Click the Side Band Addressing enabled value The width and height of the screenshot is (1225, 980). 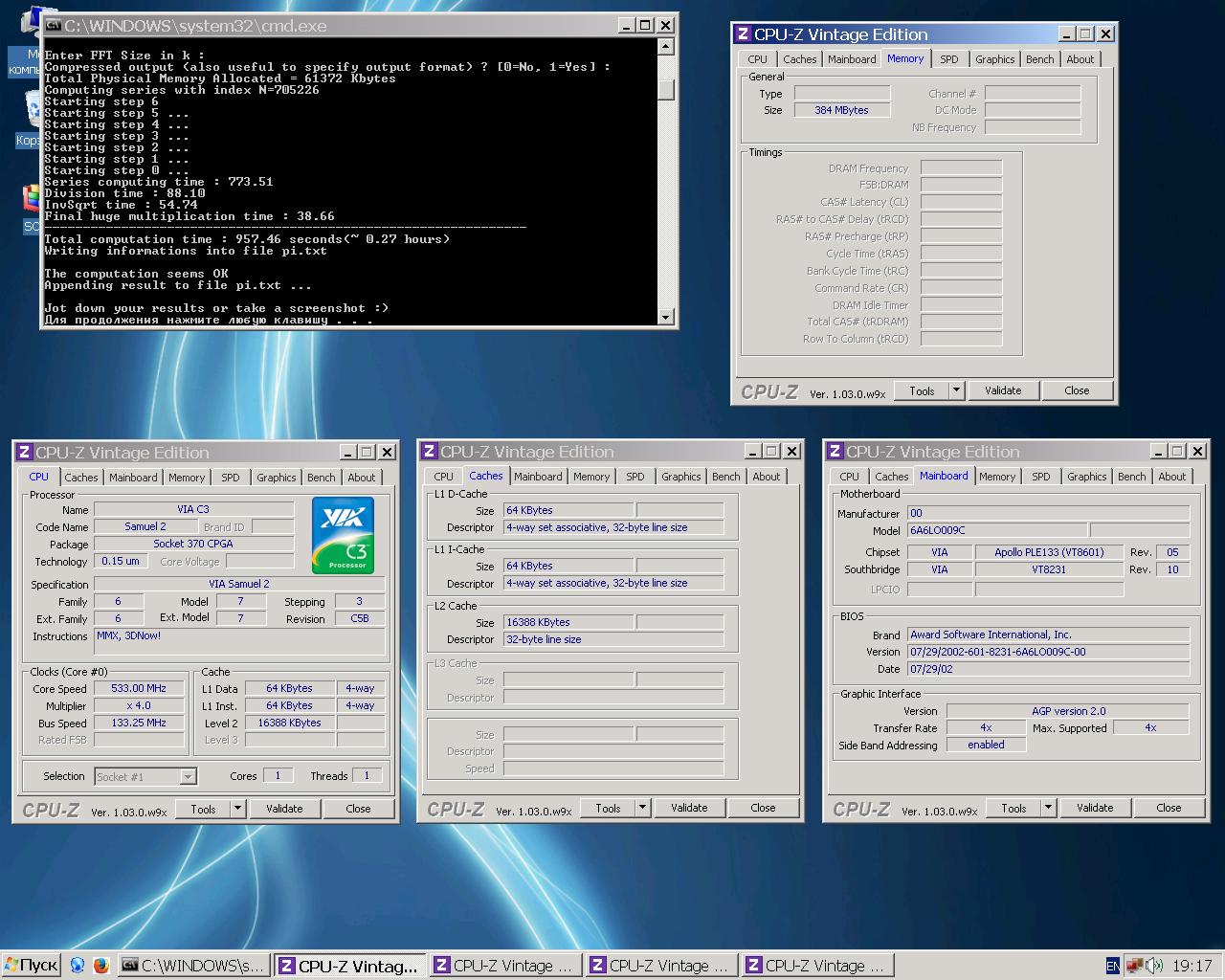pos(986,745)
